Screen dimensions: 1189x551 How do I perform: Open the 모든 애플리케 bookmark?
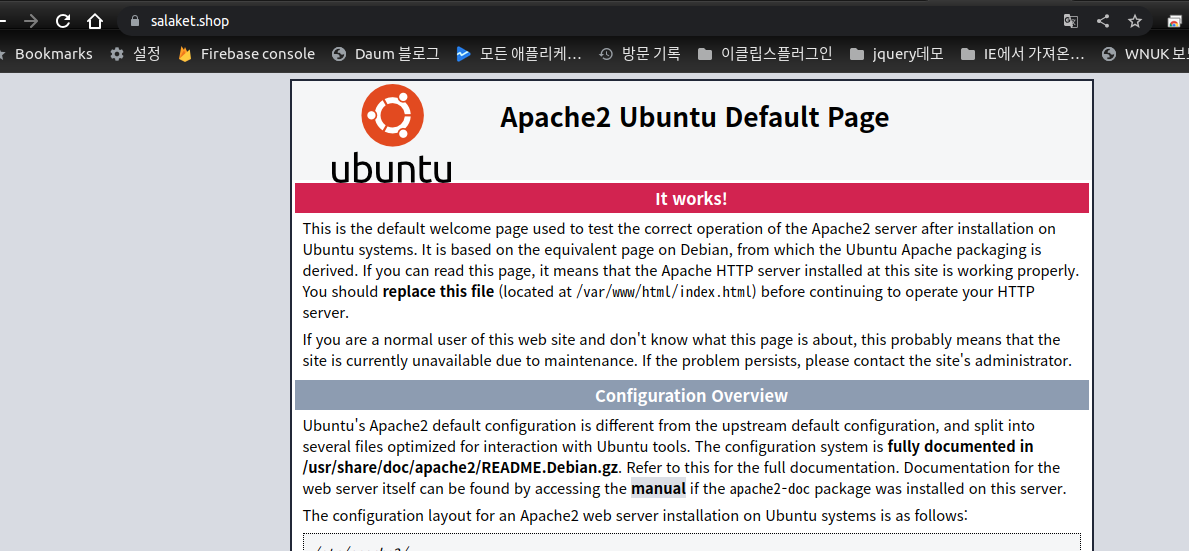[x=519, y=54]
